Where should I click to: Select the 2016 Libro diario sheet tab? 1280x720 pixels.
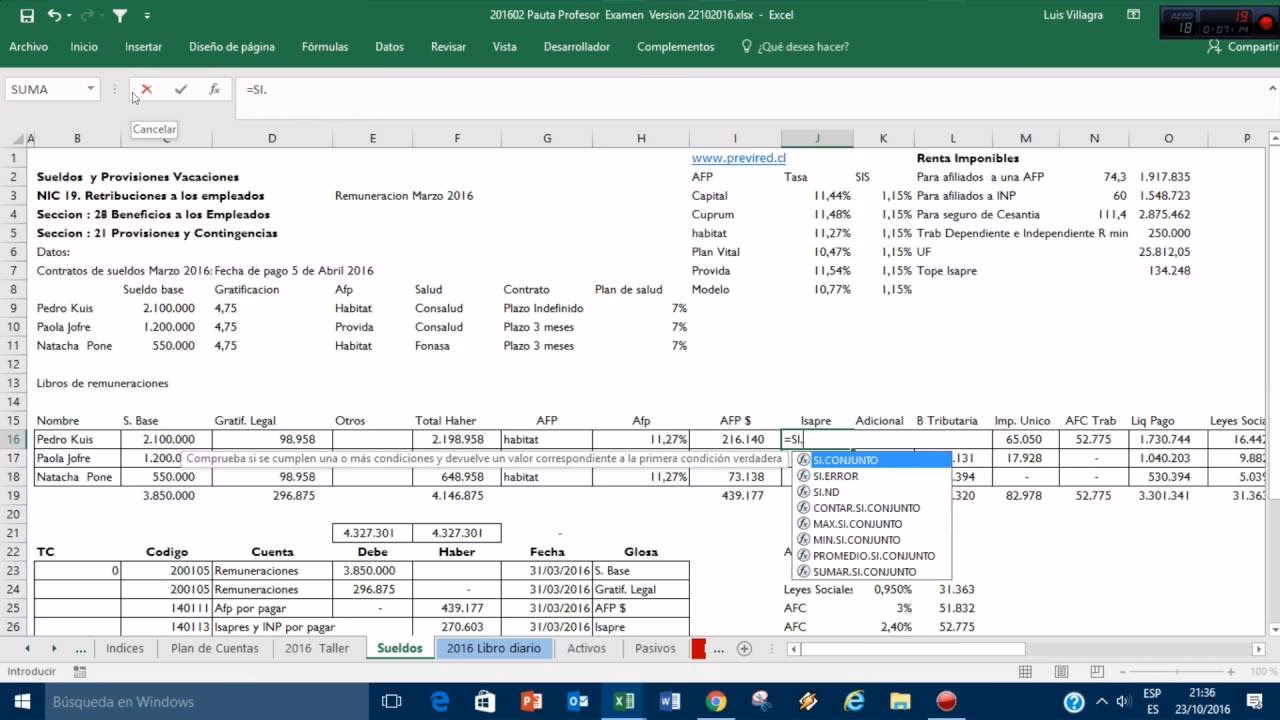coord(493,648)
